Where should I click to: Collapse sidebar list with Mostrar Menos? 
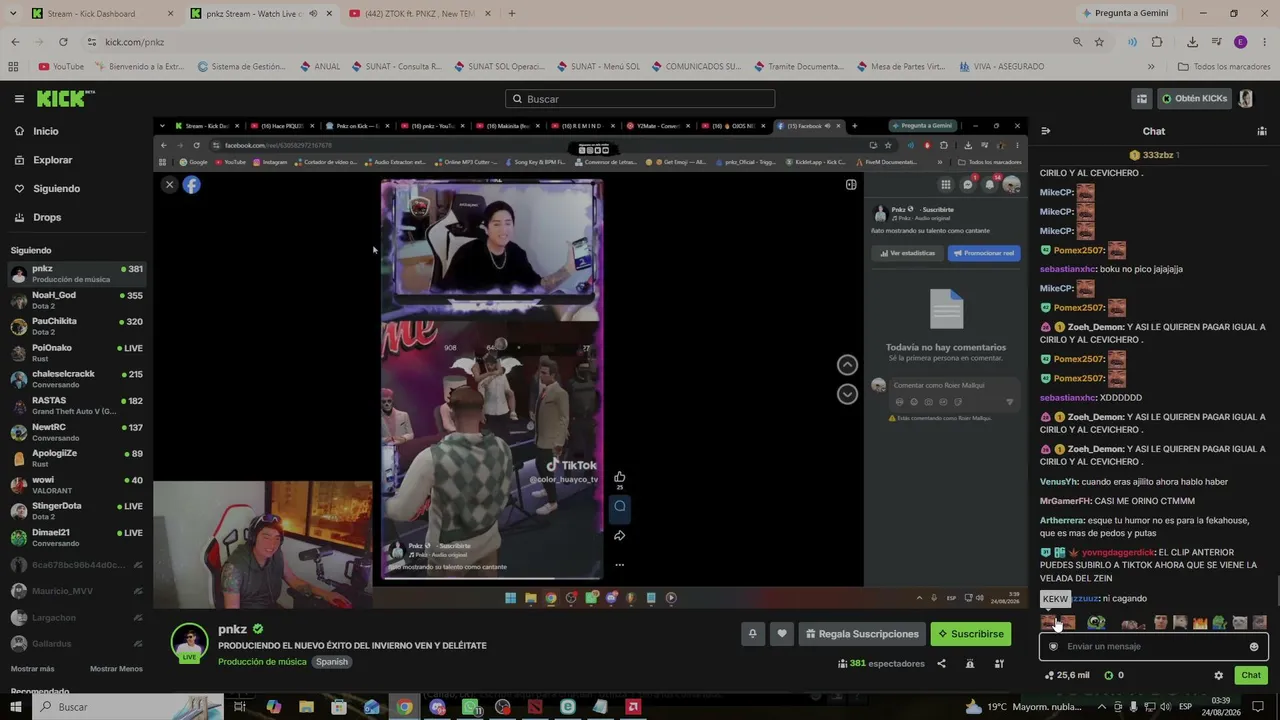[116, 669]
